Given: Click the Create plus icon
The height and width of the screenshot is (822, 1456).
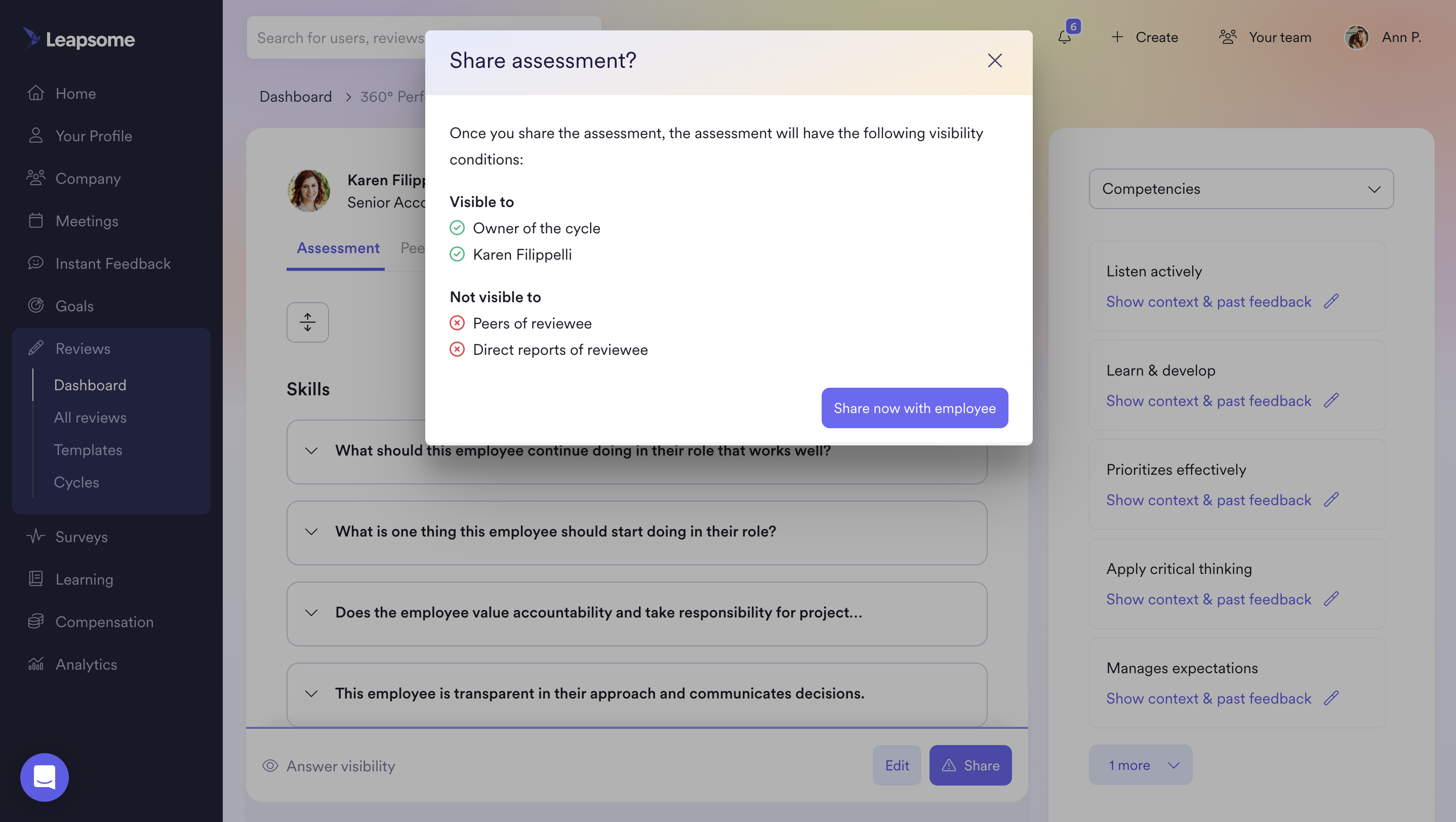Looking at the screenshot, I should point(1117,37).
